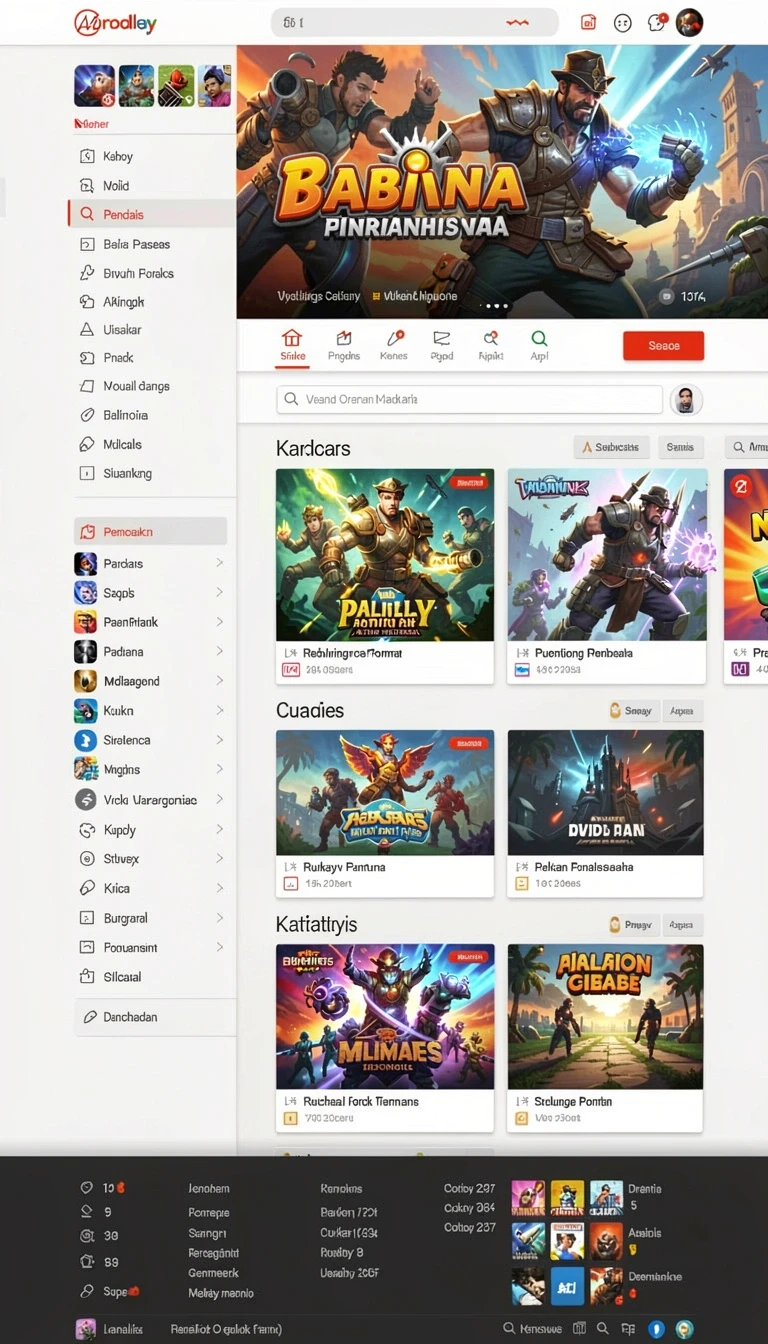Expand the Sagols row chevron
This screenshot has height=1344, width=768.
[219, 593]
